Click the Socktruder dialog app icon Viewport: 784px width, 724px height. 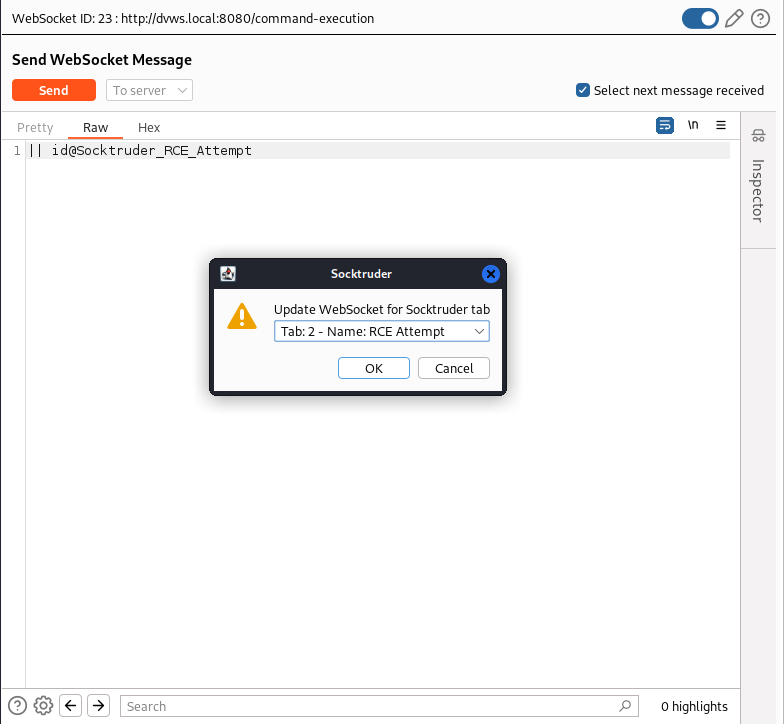(x=228, y=274)
